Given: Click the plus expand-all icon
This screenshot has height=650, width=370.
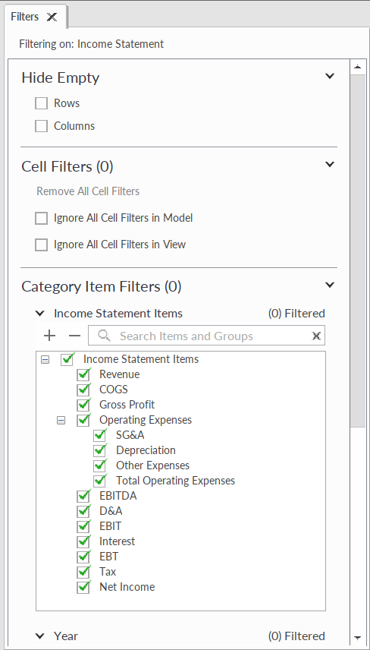Looking at the screenshot, I should (50, 336).
